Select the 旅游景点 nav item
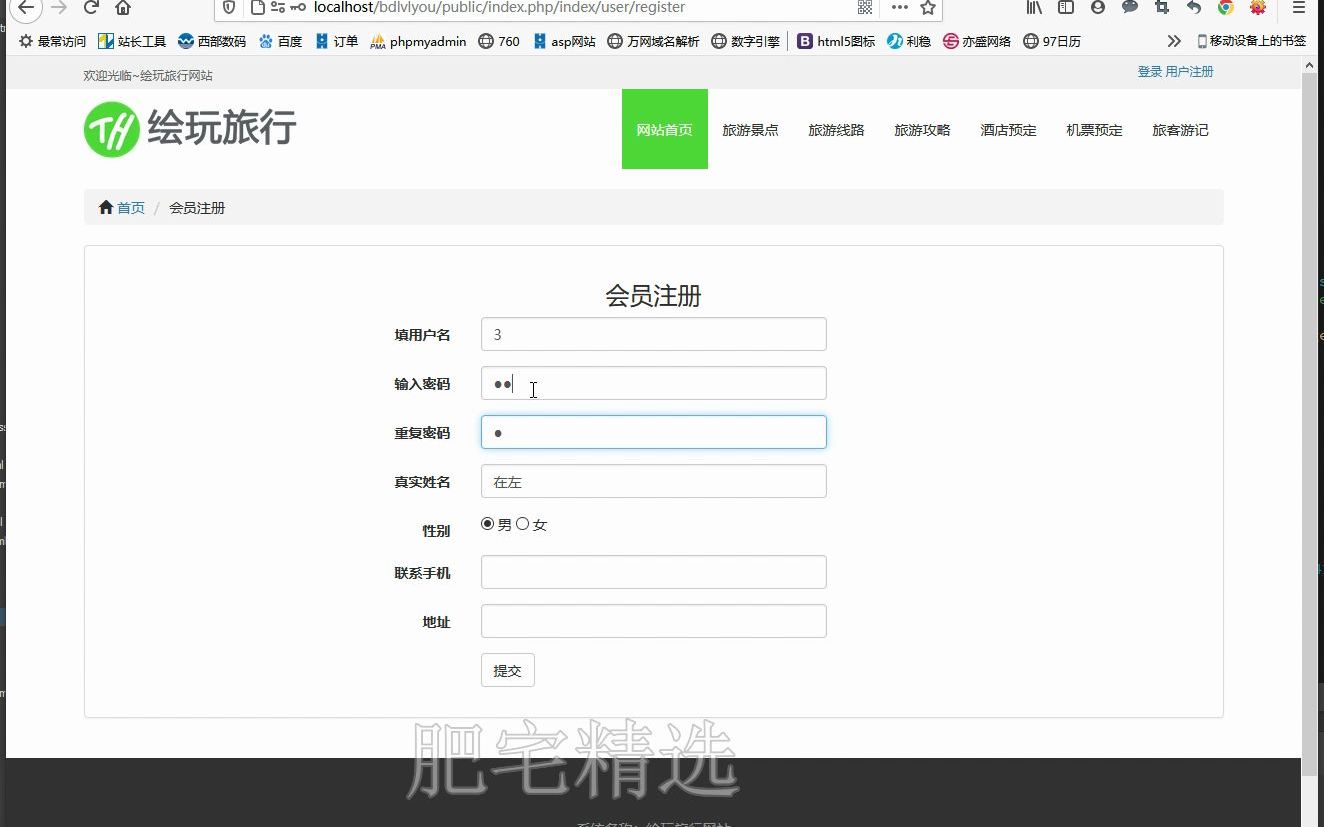1324x827 pixels. (750, 130)
